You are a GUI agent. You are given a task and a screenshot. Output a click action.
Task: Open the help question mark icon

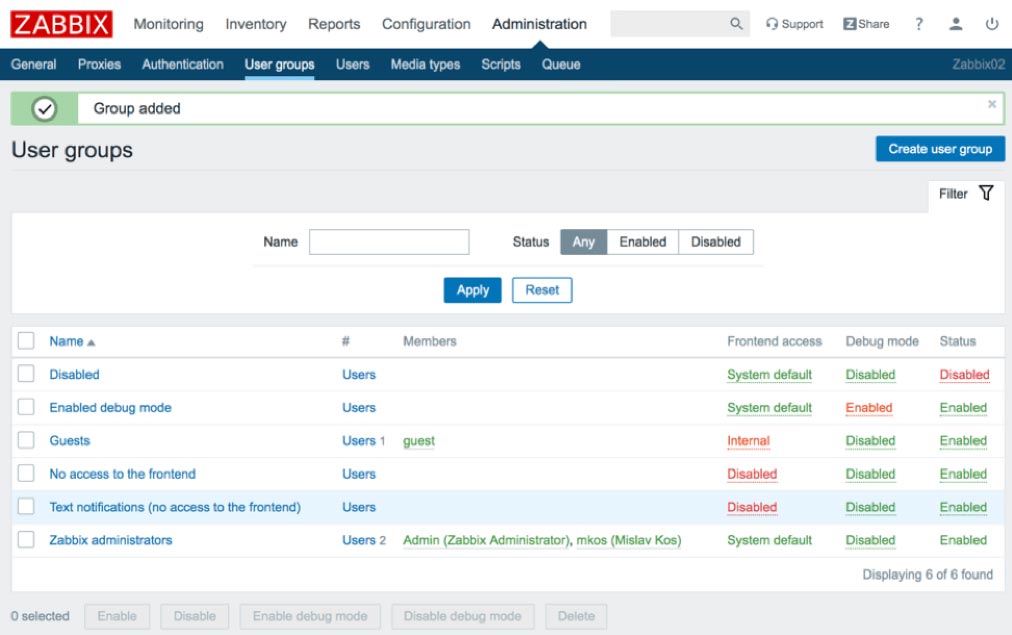pos(919,24)
